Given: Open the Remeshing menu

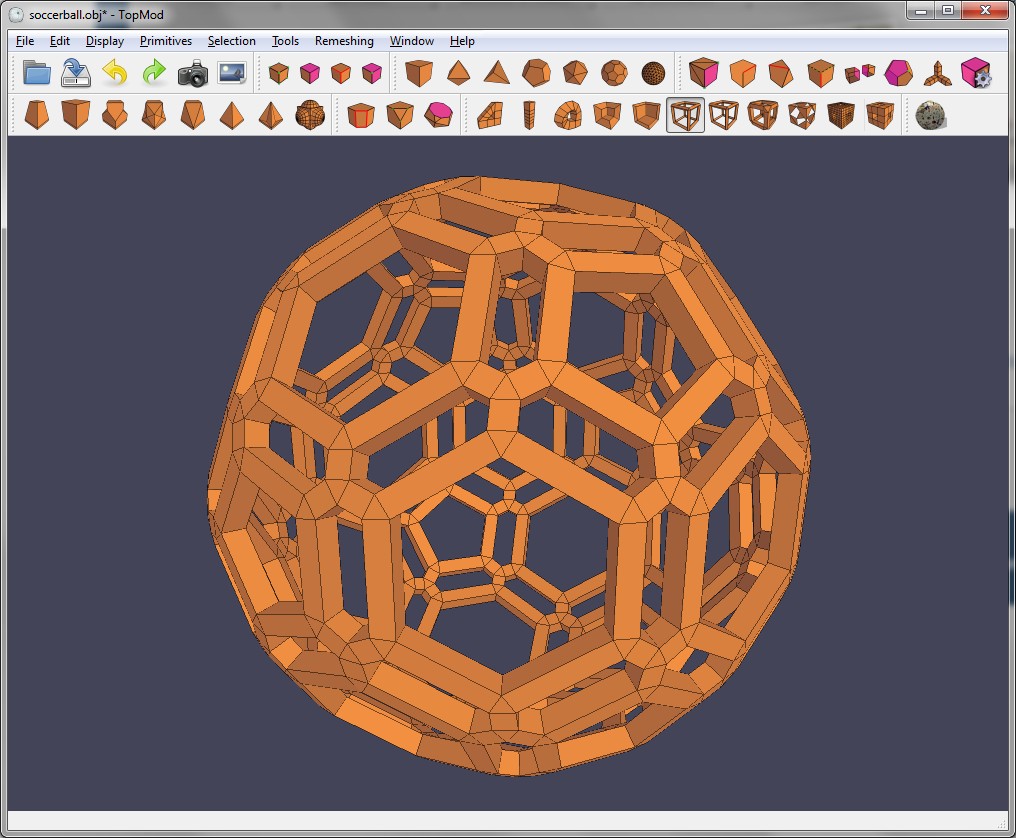Looking at the screenshot, I should 344,41.
